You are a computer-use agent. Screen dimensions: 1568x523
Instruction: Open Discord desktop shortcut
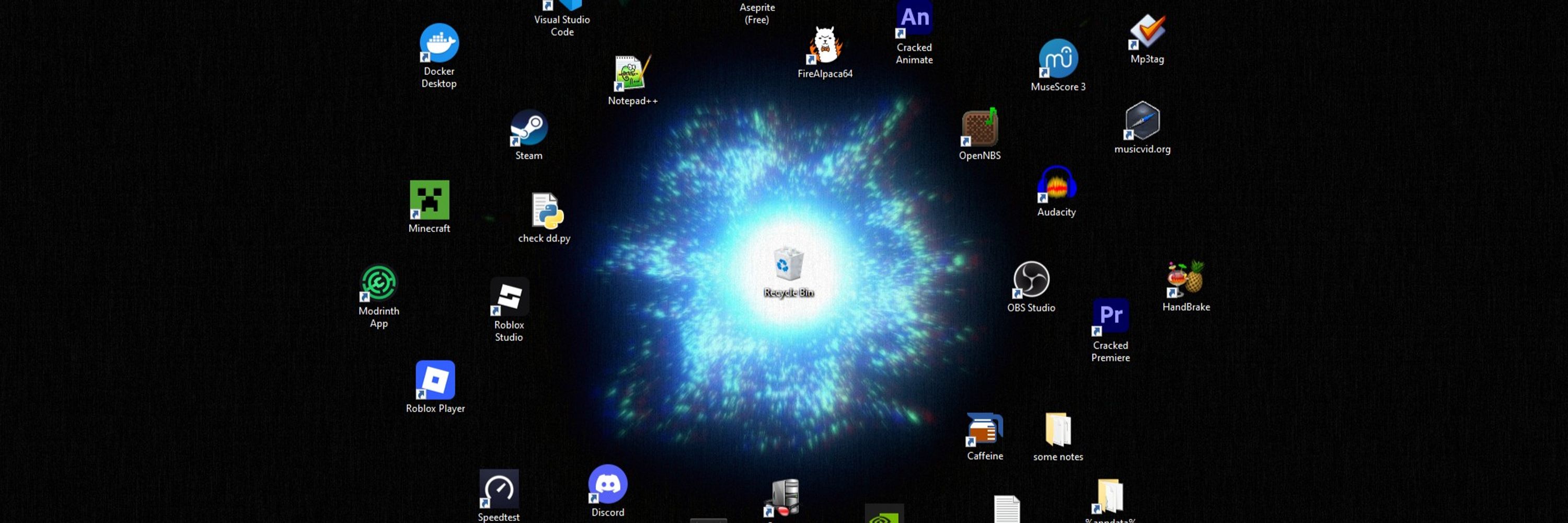click(x=607, y=484)
